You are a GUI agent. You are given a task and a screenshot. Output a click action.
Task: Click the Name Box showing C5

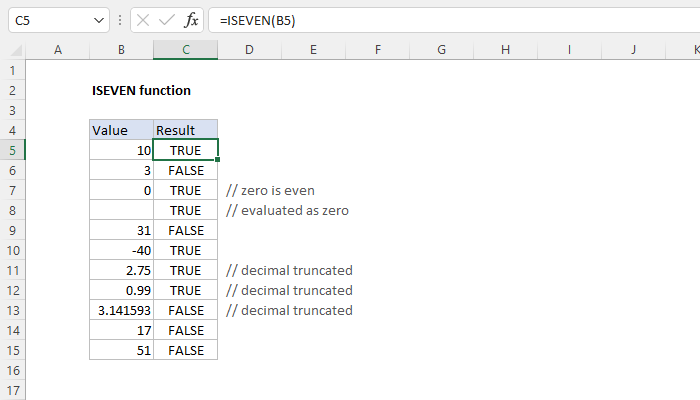[x=59, y=21]
